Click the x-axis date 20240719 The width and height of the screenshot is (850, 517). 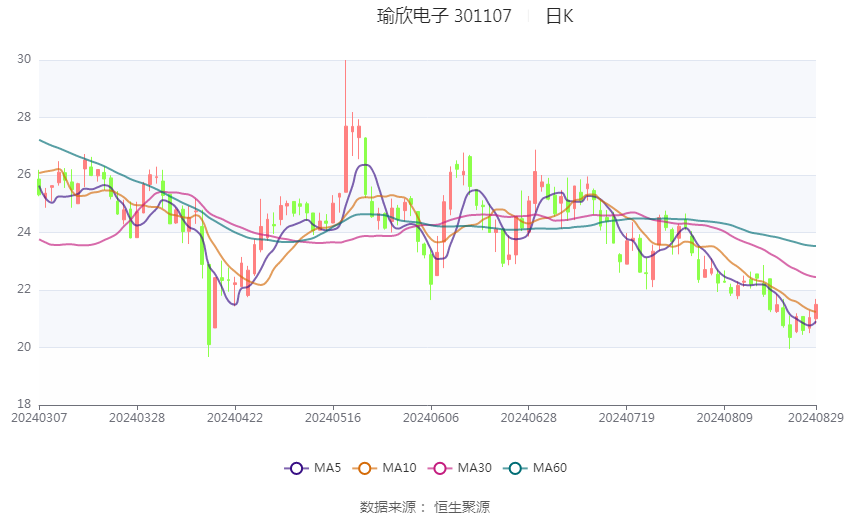[x=627, y=418]
